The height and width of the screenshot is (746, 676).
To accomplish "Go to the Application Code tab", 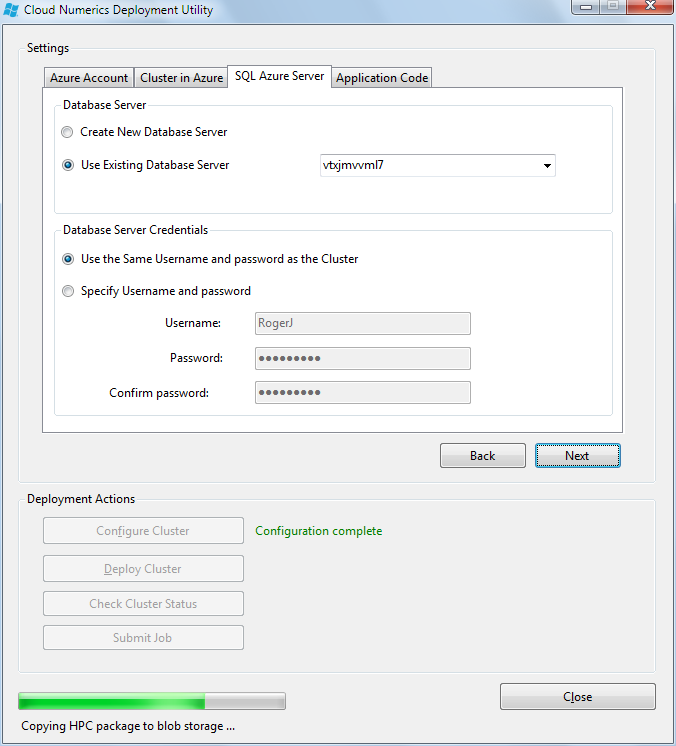I will coord(382,78).
